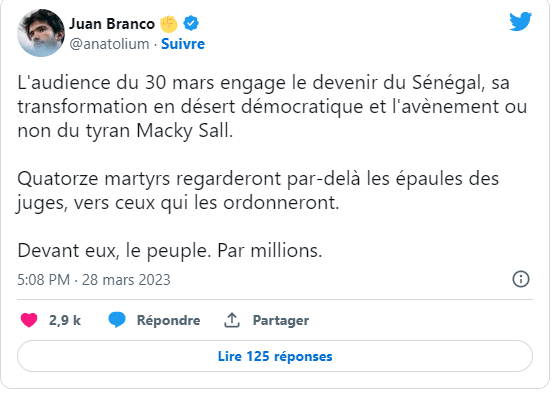Follow the account via Suivre

183,44
